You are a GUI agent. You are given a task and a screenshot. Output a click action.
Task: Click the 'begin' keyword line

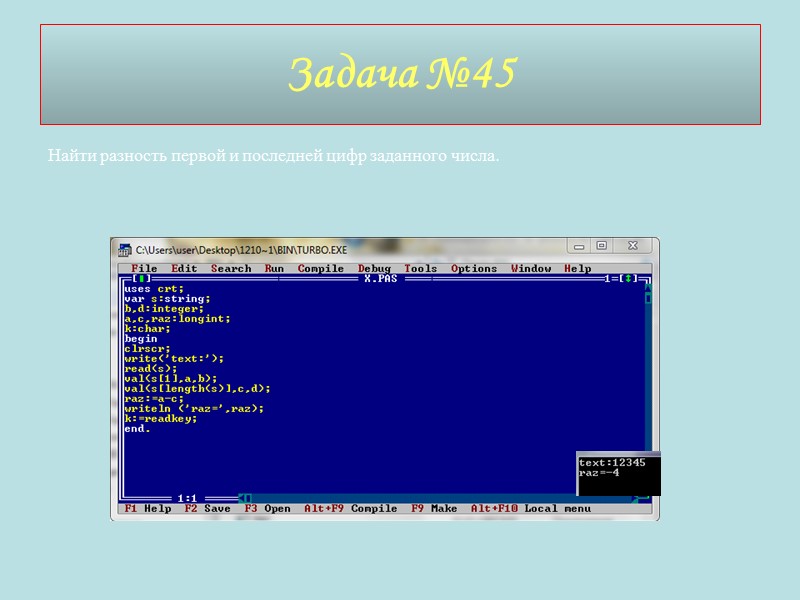pos(141,339)
